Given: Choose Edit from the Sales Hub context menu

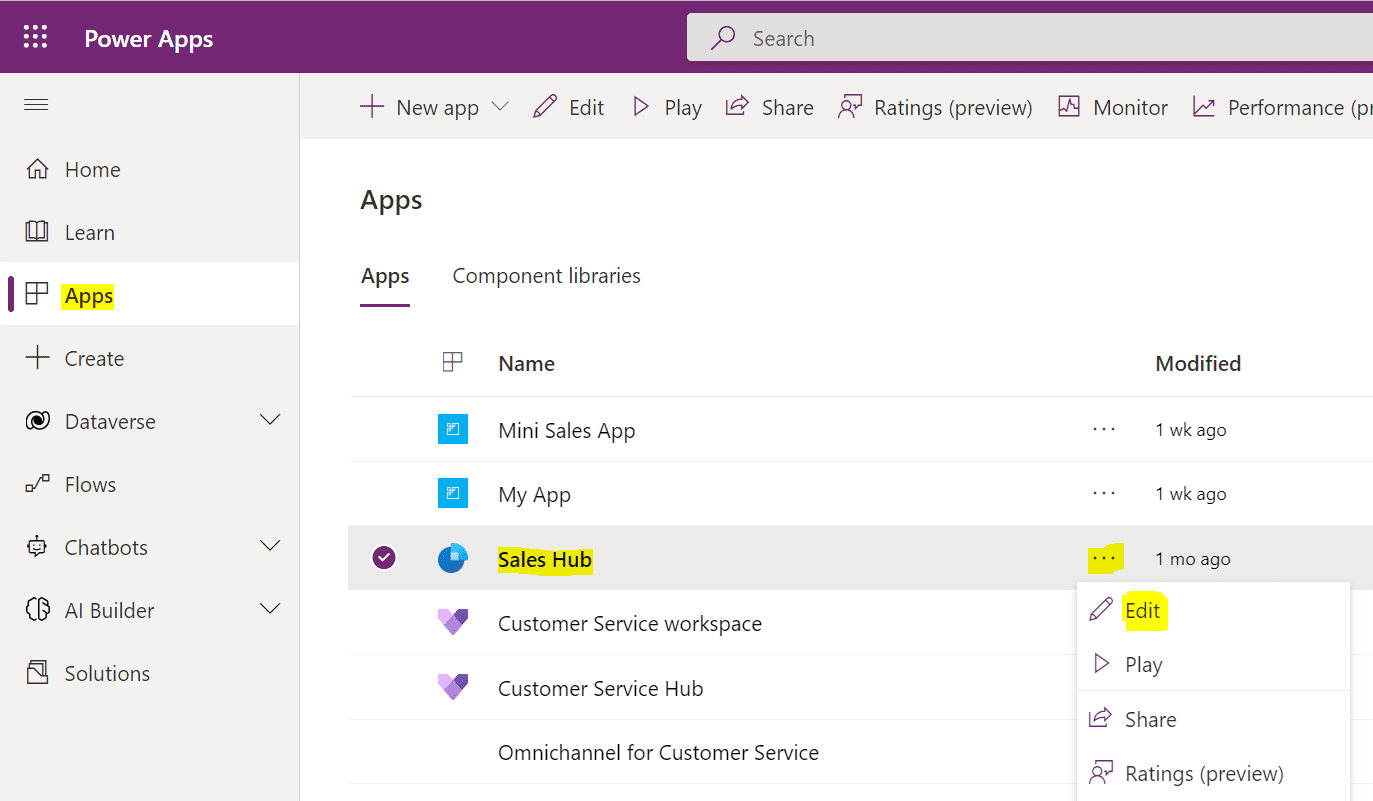Looking at the screenshot, I should point(1213,610).
